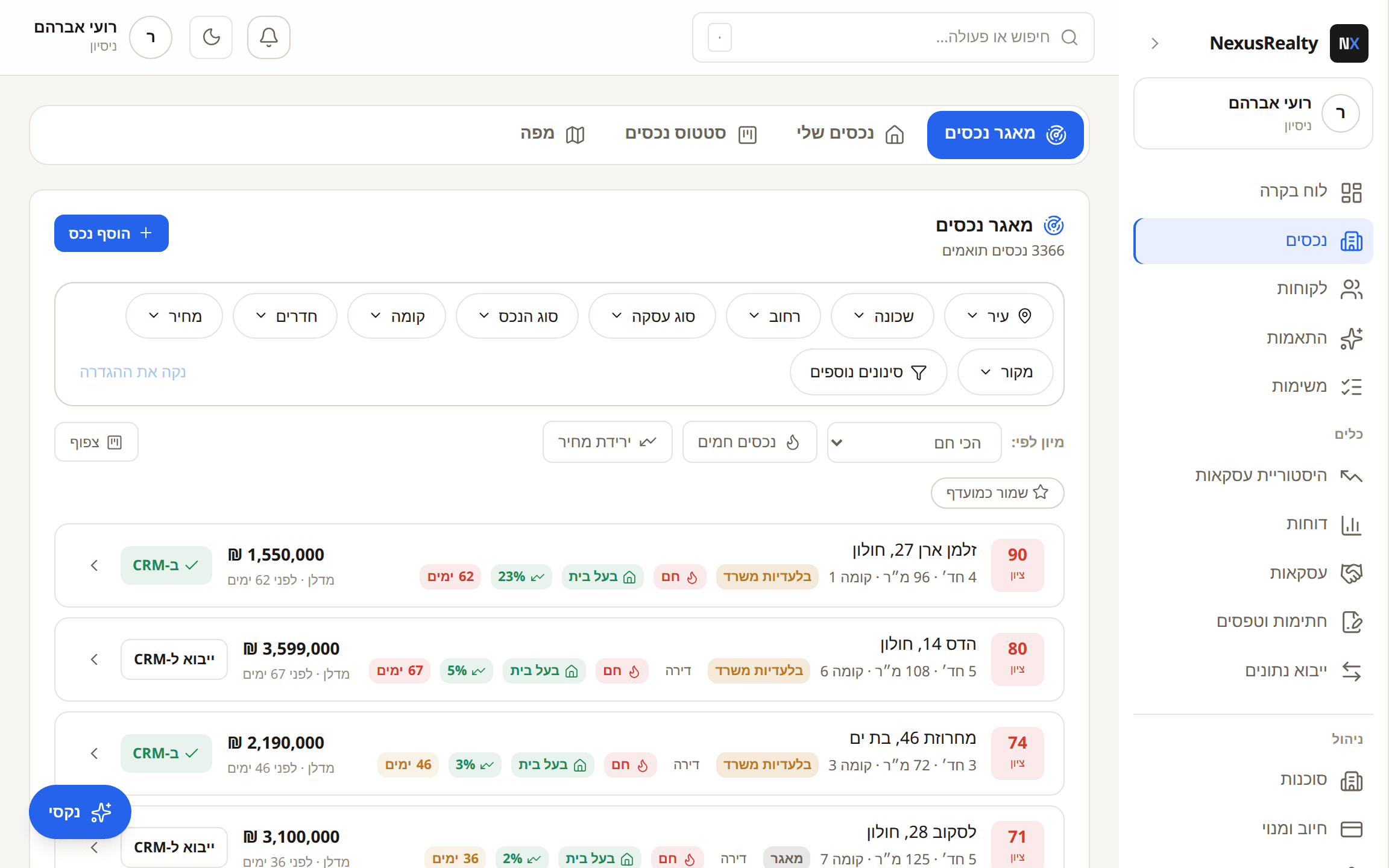The width and height of the screenshot is (1389, 868).
Task: Open the סוג עסקה filter dropdown
Action: click(652, 316)
